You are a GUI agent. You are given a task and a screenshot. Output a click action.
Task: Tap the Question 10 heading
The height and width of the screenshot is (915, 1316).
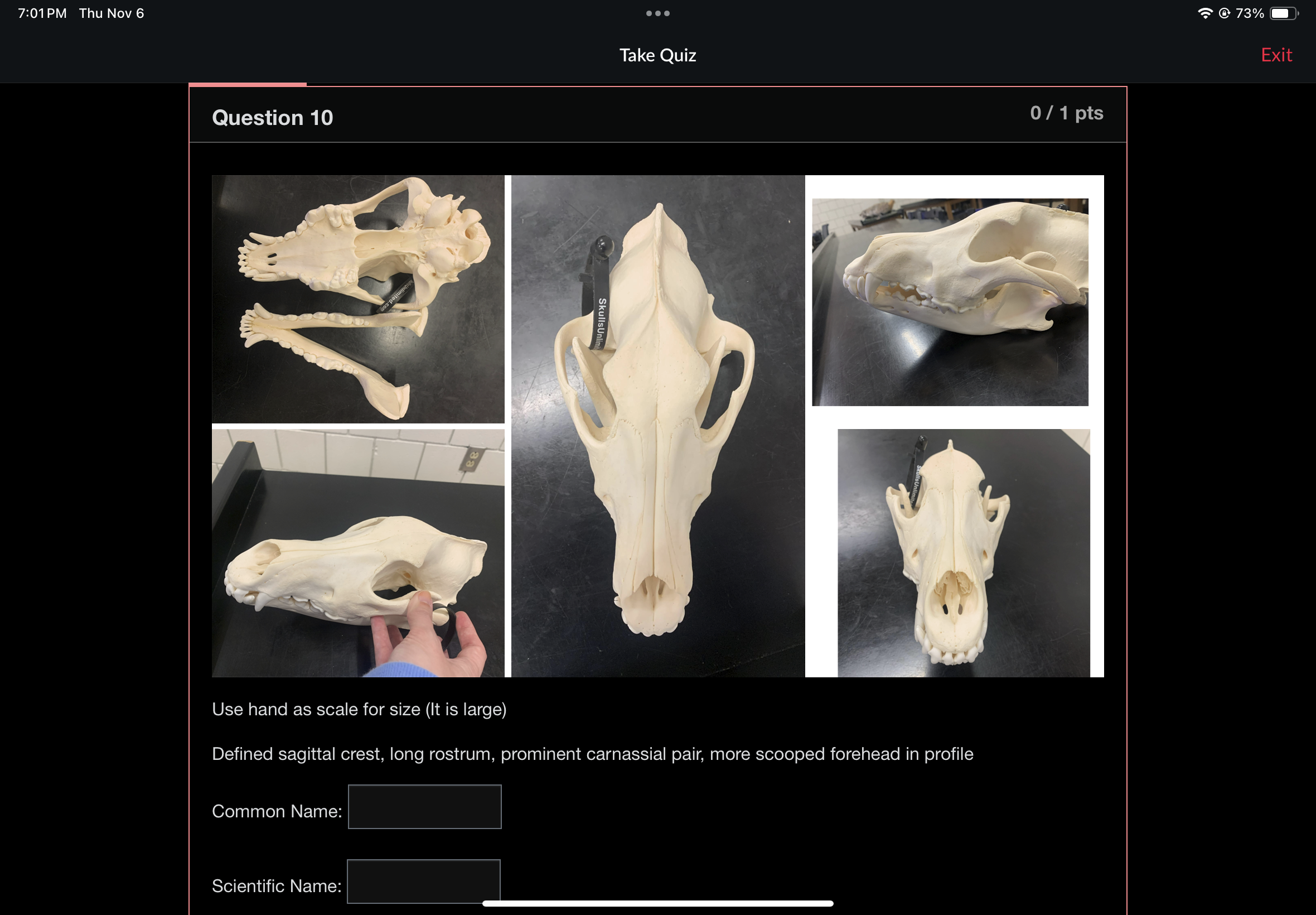point(272,118)
